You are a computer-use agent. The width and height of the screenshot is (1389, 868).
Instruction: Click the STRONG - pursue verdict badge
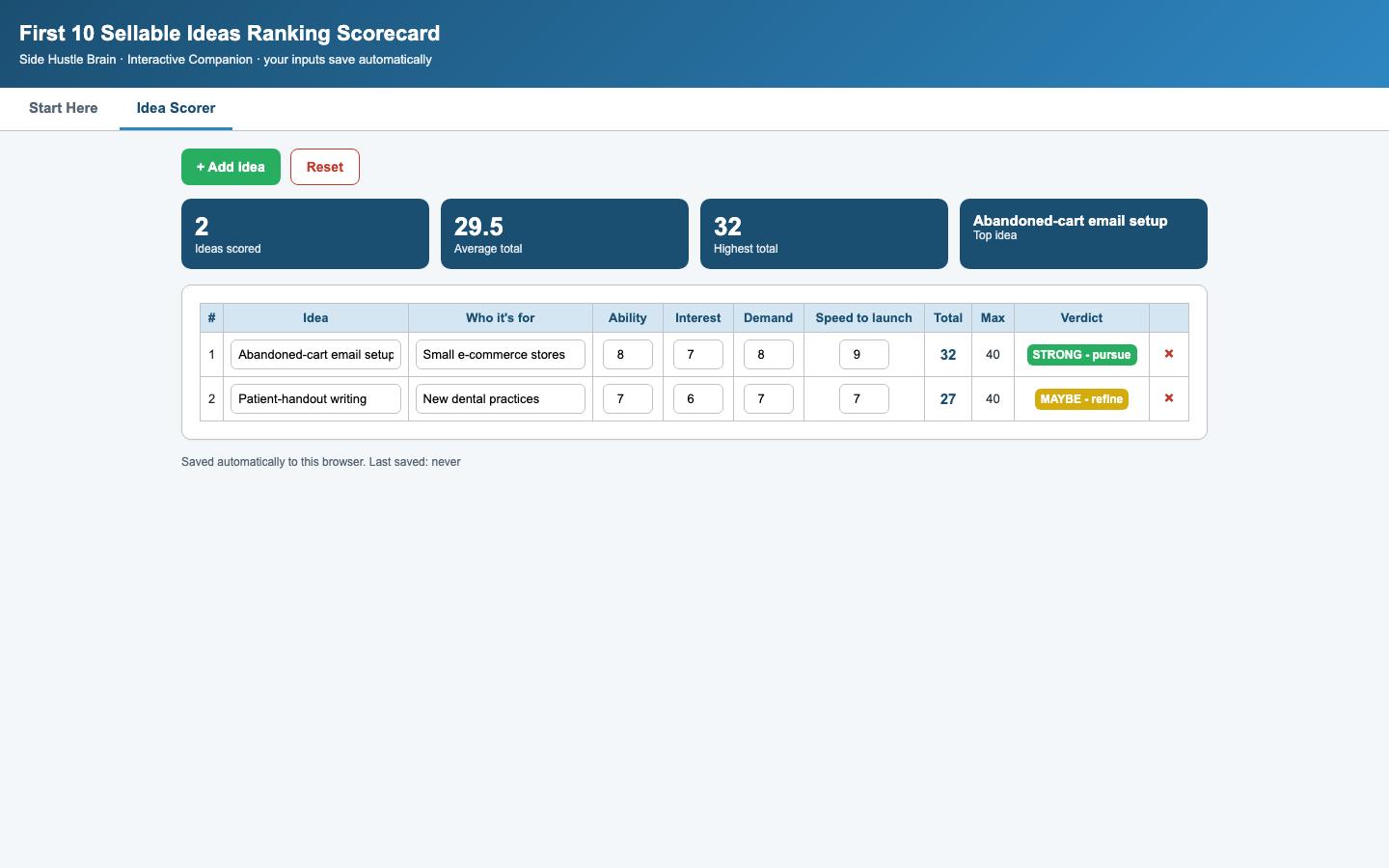pyautogui.click(x=1081, y=355)
